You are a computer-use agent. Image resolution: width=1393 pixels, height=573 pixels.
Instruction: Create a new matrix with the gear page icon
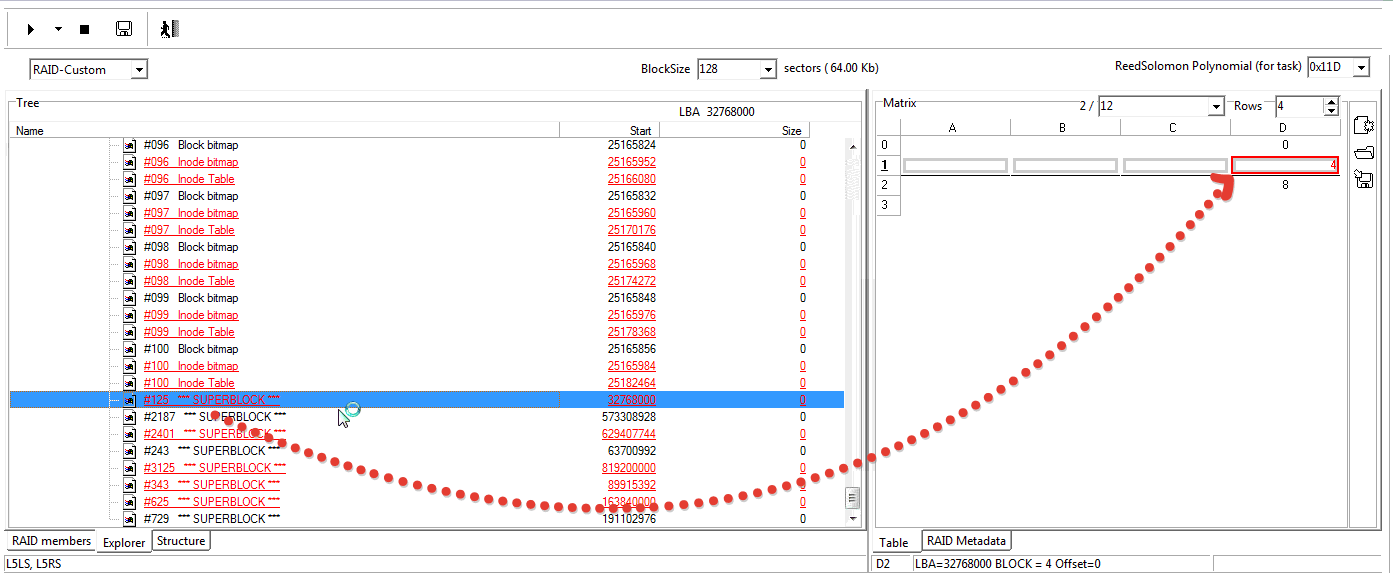pyautogui.click(x=1362, y=125)
